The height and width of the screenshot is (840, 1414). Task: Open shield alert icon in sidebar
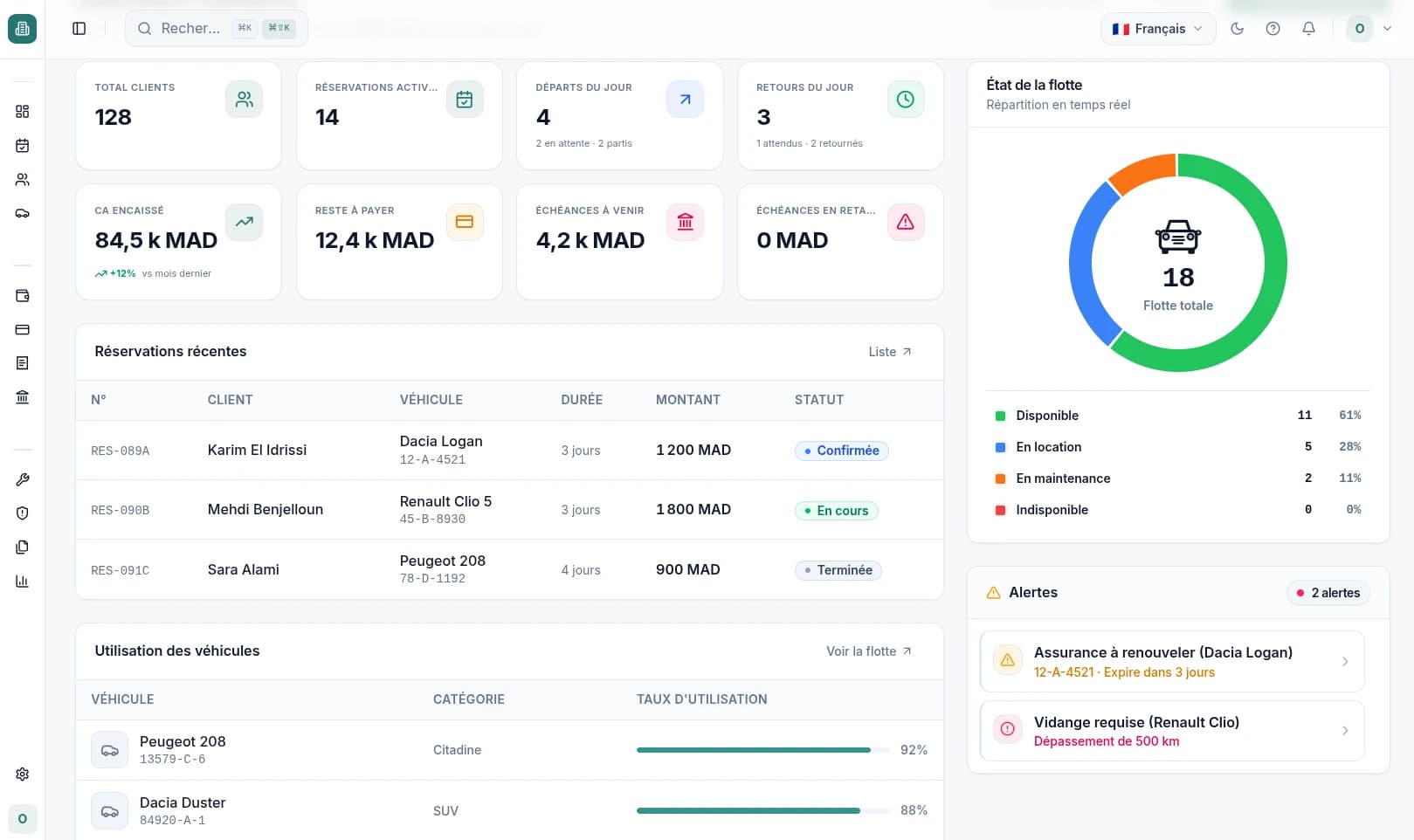23,513
